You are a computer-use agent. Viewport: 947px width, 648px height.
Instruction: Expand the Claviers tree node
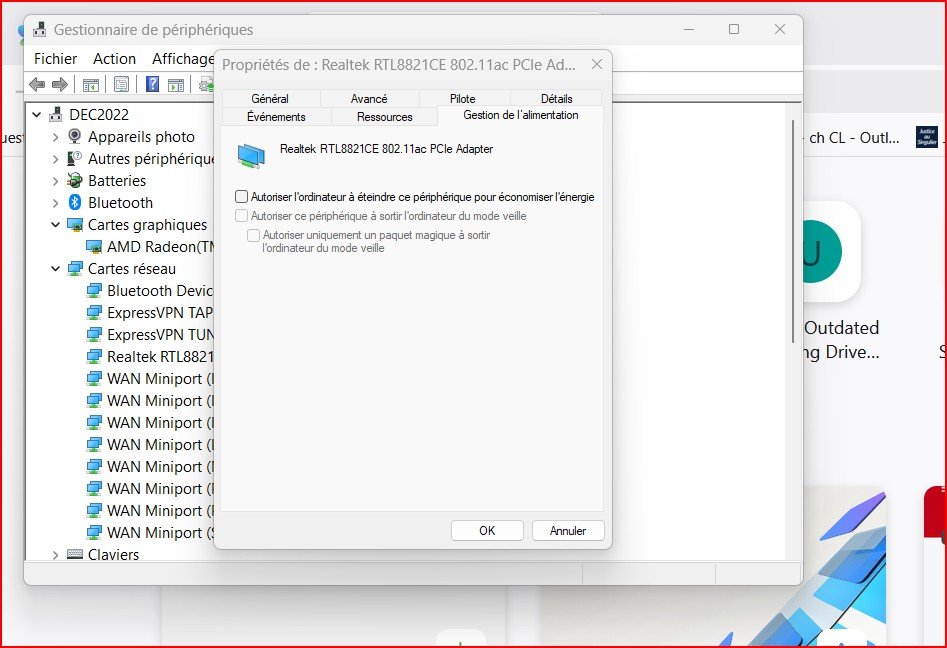[x=55, y=555]
